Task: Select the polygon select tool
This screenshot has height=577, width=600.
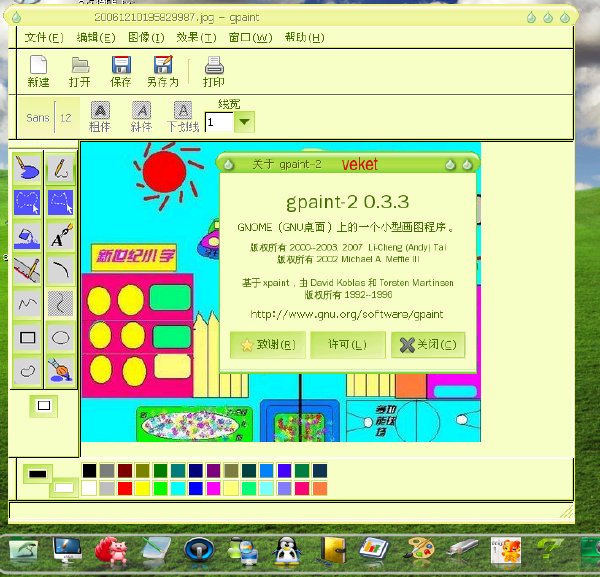Action: pos(60,202)
